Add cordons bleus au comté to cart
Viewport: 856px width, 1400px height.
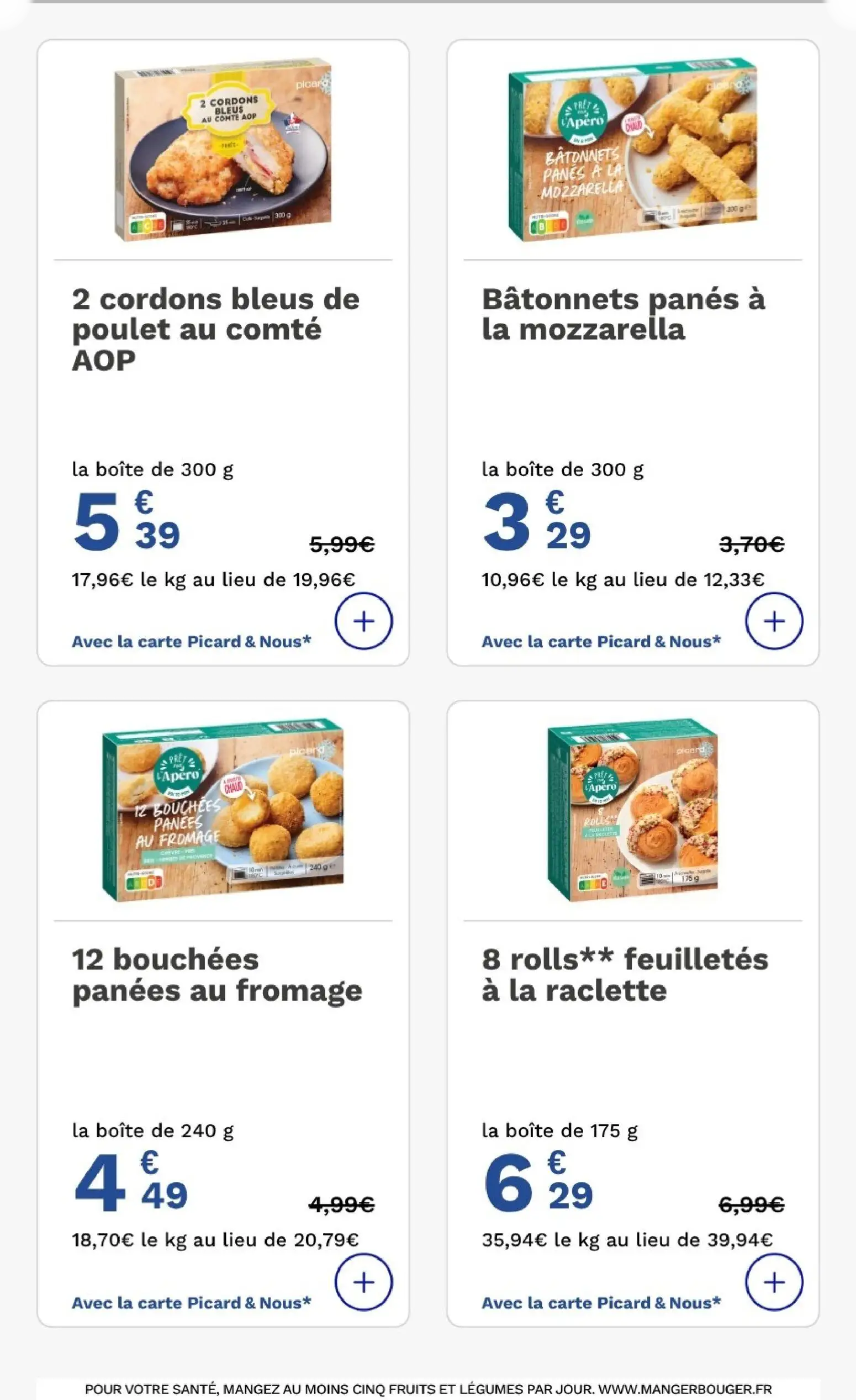click(x=363, y=621)
